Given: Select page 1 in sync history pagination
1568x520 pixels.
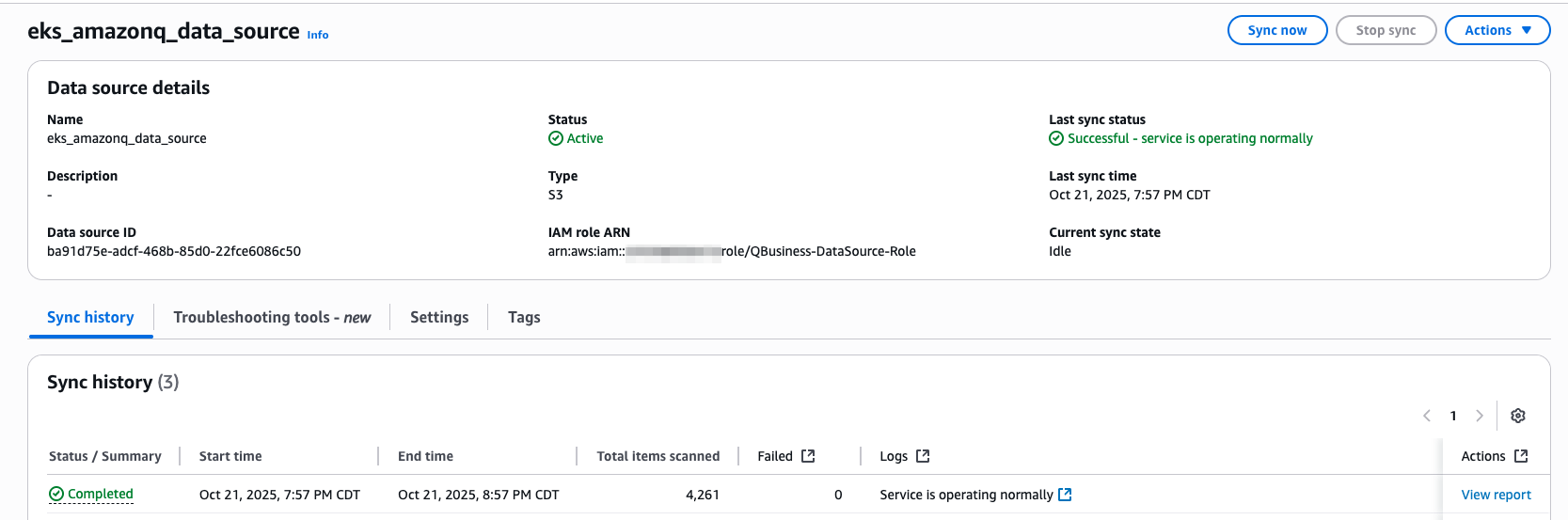Looking at the screenshot, I should point(1453,416).
